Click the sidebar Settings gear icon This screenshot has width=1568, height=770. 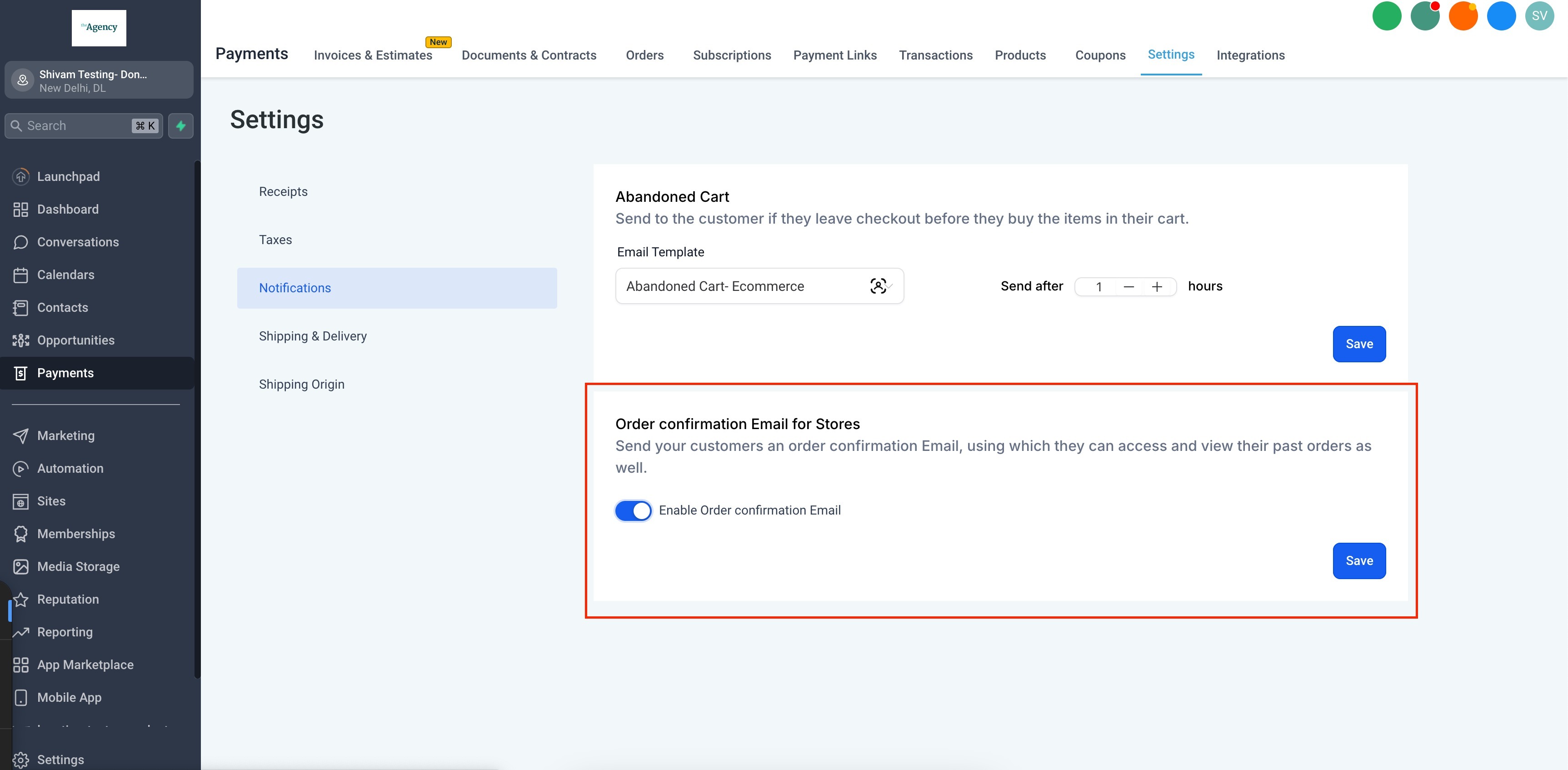point(21,760)
